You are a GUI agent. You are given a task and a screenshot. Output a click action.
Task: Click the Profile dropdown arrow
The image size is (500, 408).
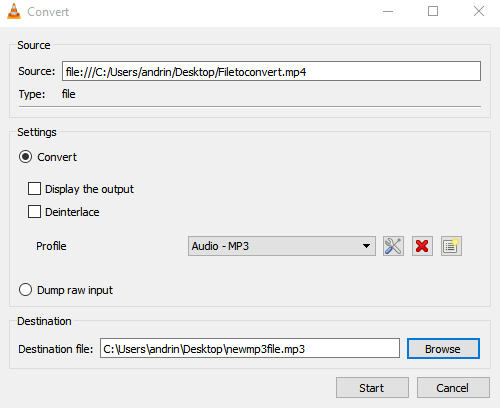[x=366, y=246]
